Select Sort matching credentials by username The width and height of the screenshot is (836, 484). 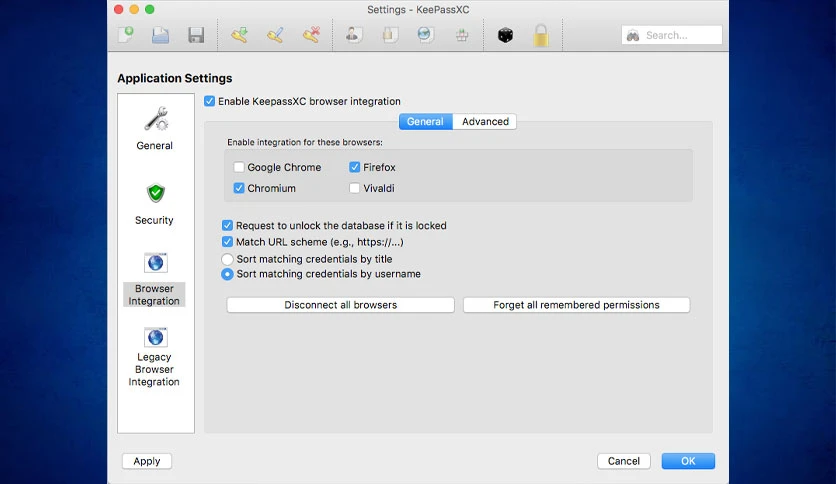[x=227, y=274]
